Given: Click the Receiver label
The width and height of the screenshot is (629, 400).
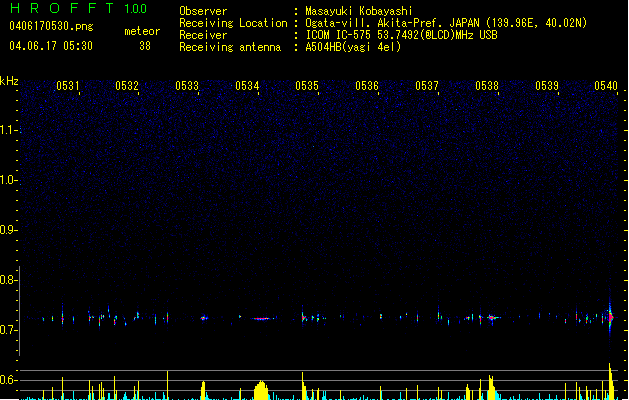Looking at the screenshot, I should (203, 35).
